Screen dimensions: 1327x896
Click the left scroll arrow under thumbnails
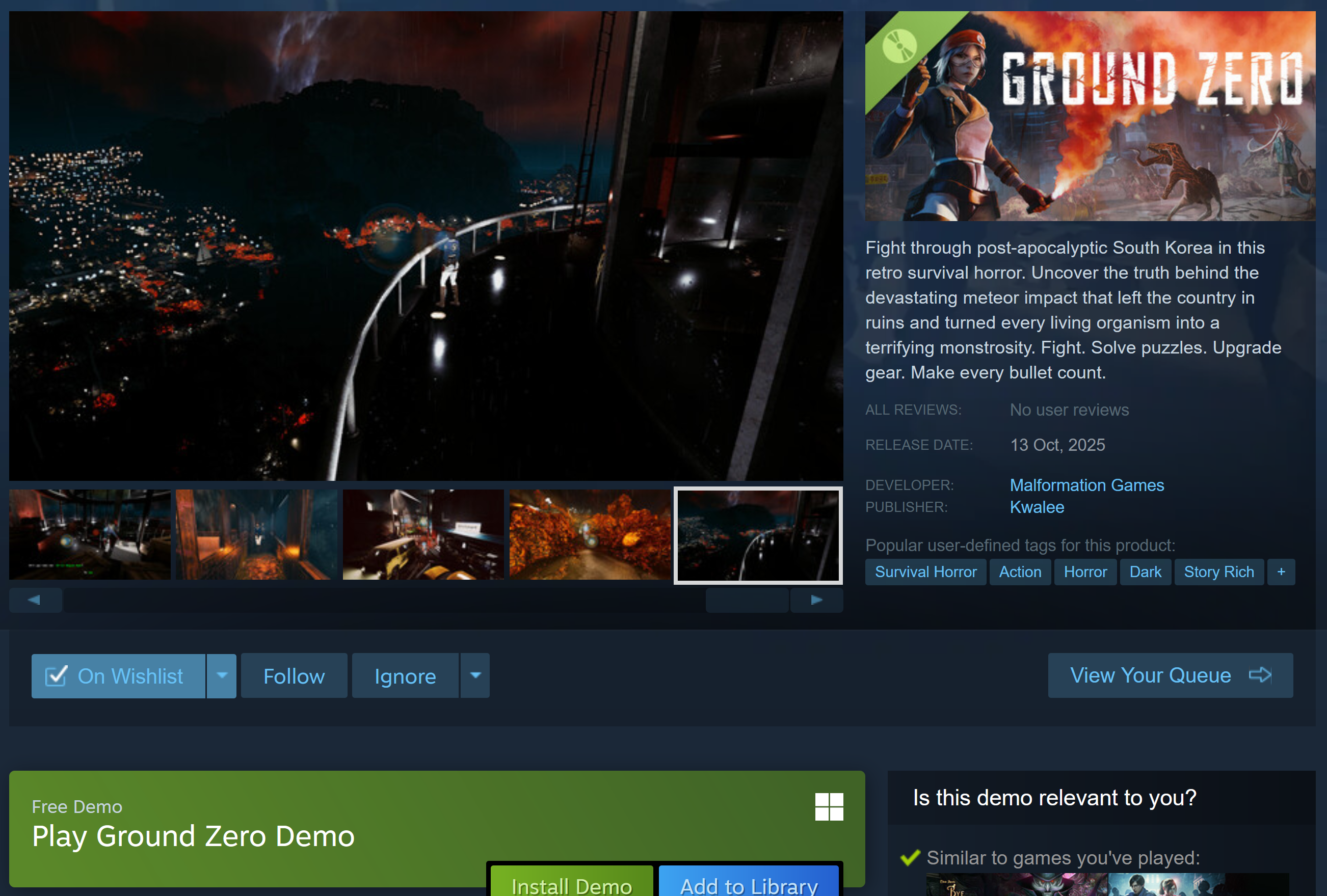35,600
